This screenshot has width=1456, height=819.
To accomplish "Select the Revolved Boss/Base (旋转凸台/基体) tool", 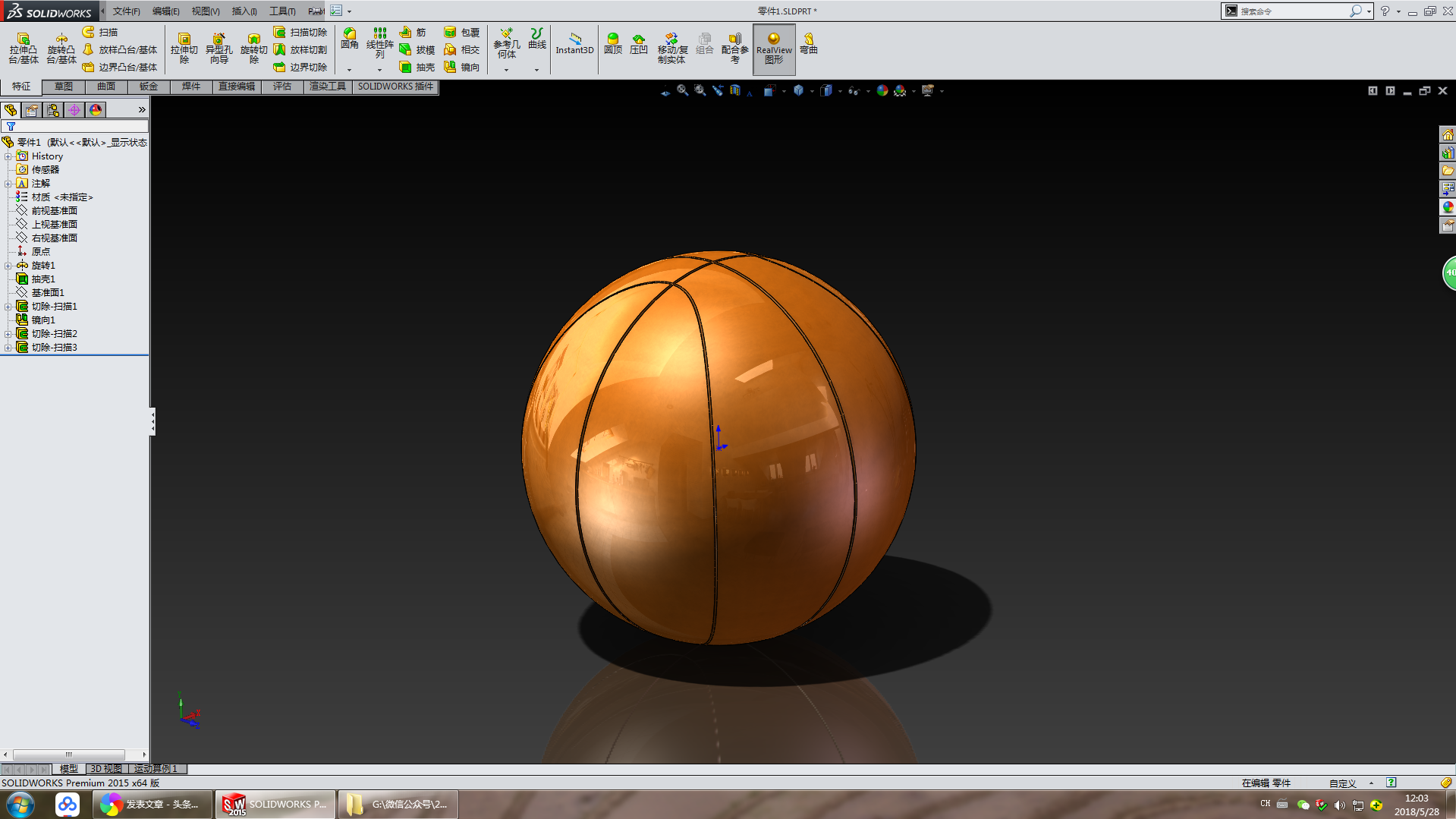I will pyautogui.click(x=61, y=49).
